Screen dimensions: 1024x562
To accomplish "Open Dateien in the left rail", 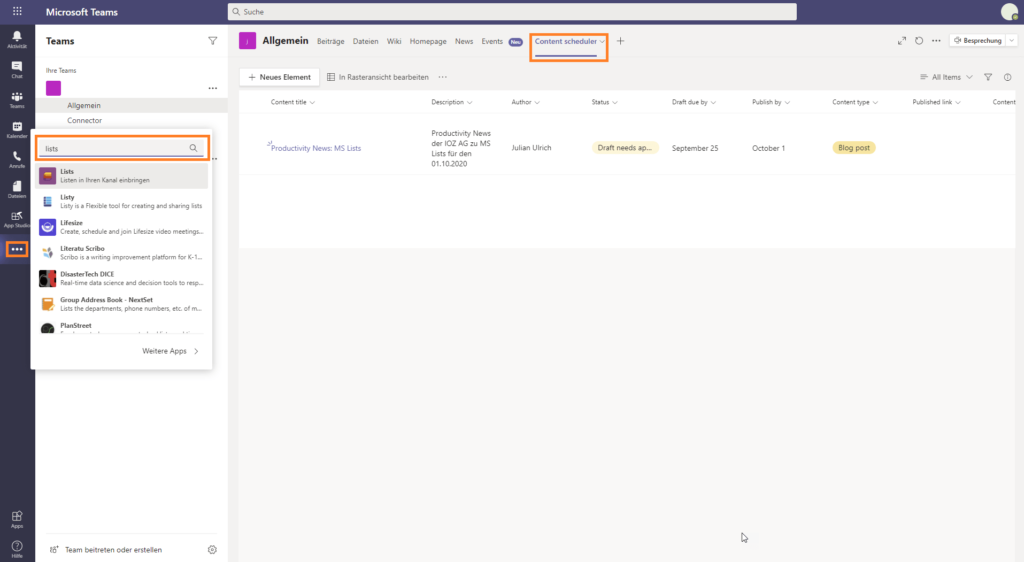I will tap(17, 189).
